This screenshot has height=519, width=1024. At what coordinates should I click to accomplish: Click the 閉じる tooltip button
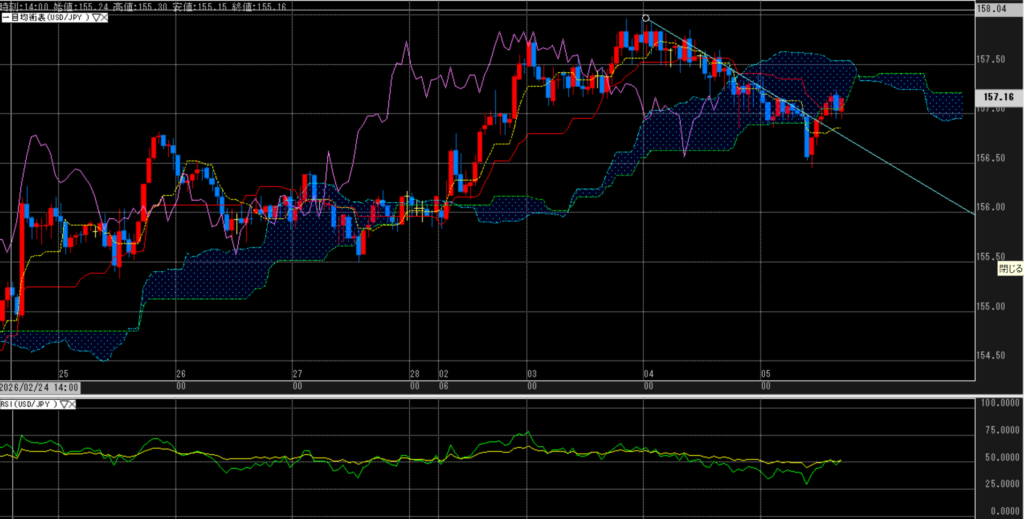point(1010,270)
